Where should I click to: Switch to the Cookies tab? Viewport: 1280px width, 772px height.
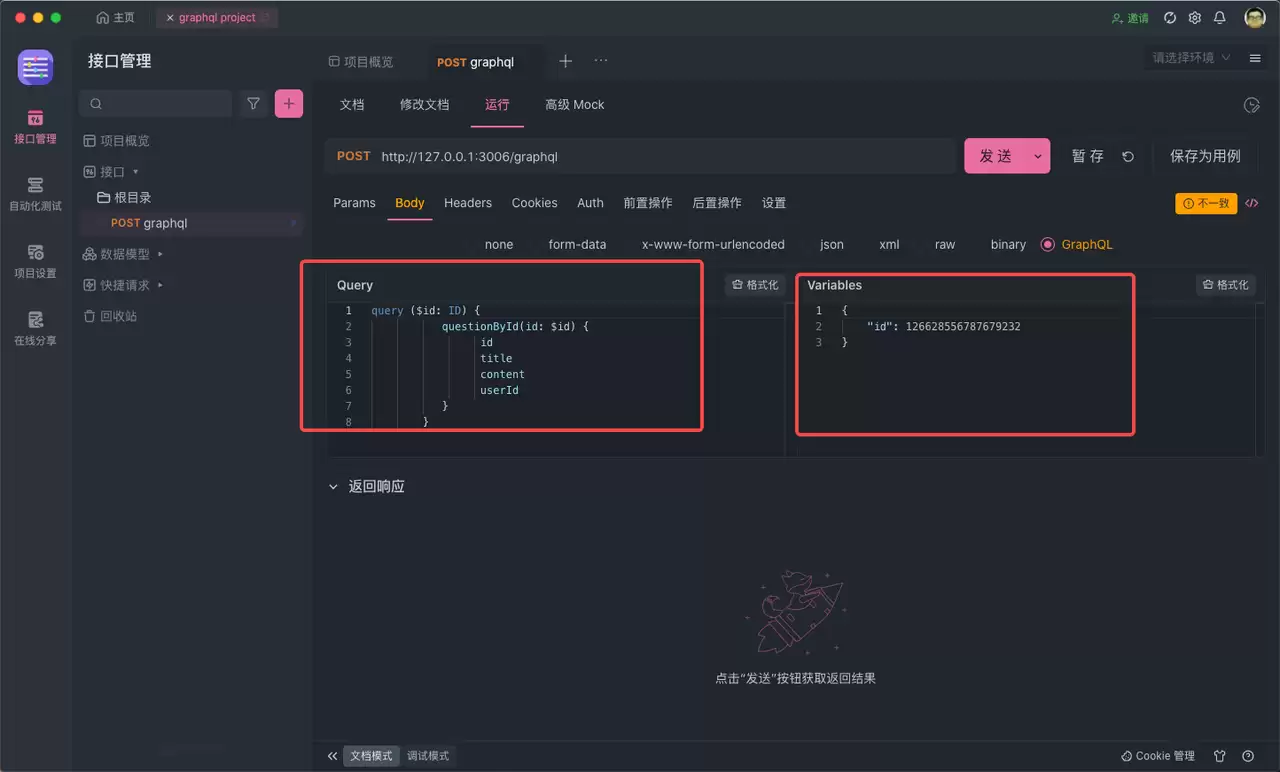[535, 203]
